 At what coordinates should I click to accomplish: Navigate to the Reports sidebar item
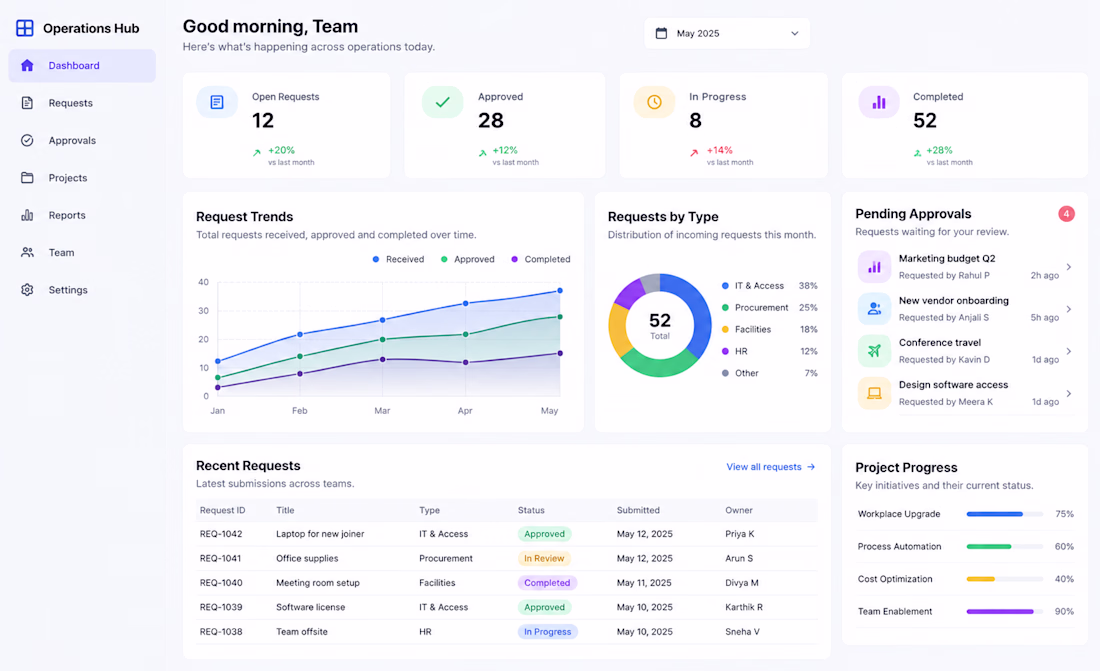click(x=82, y=215)
